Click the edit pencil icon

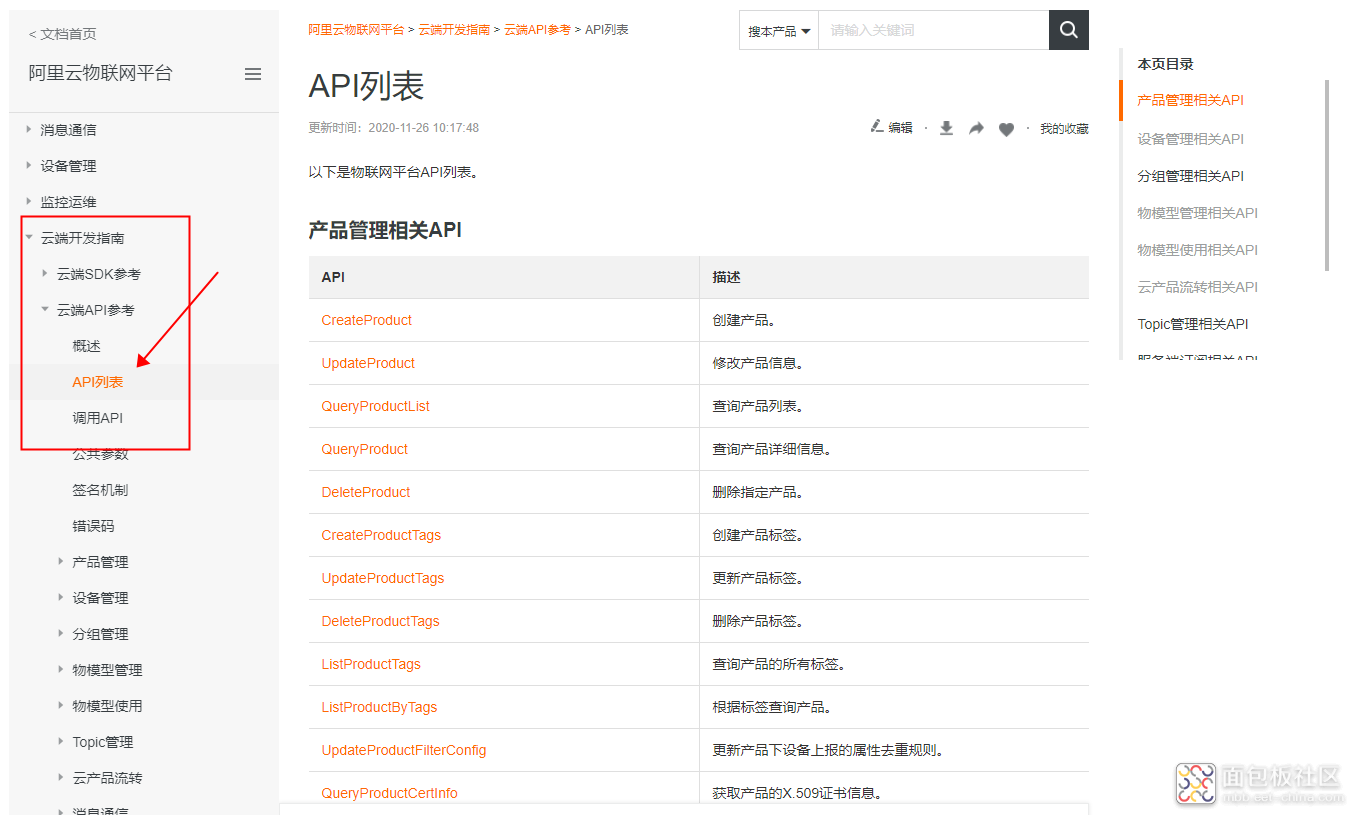pos(877,127)
